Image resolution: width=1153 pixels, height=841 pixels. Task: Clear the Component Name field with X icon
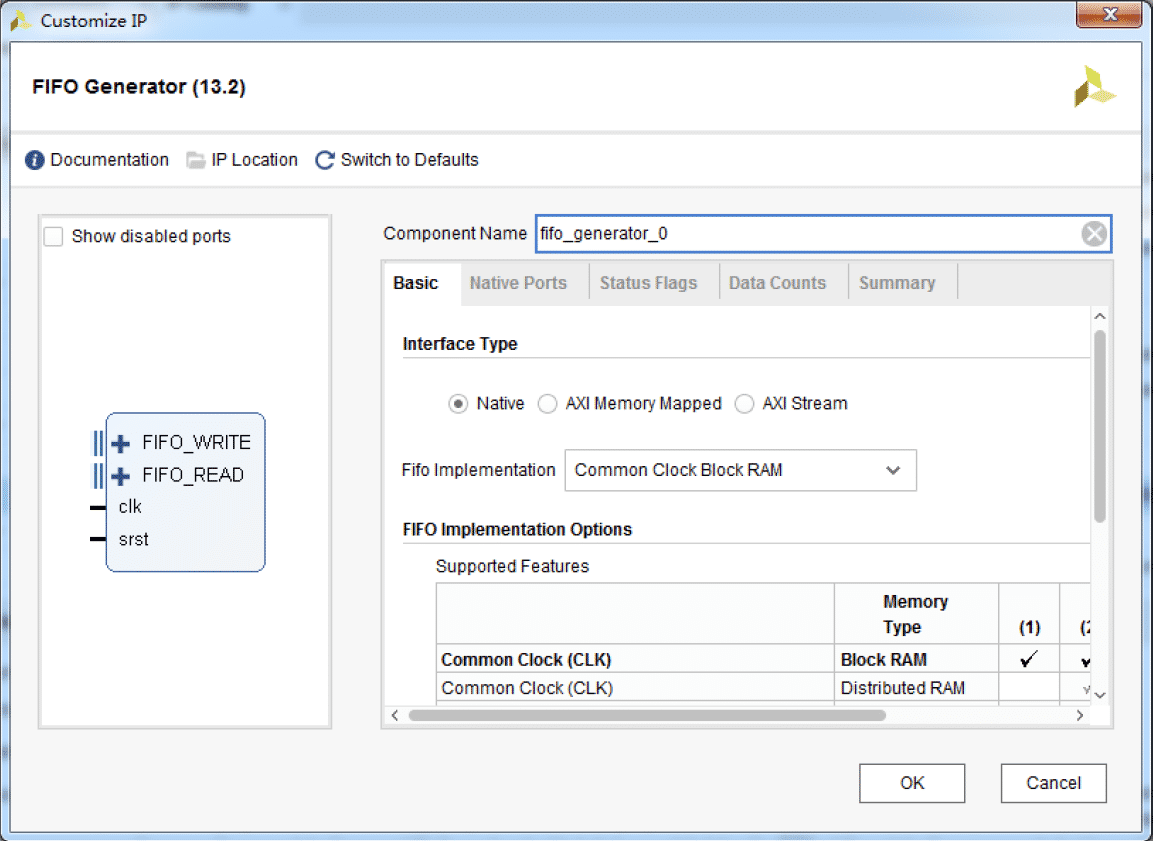[1094, 234]
